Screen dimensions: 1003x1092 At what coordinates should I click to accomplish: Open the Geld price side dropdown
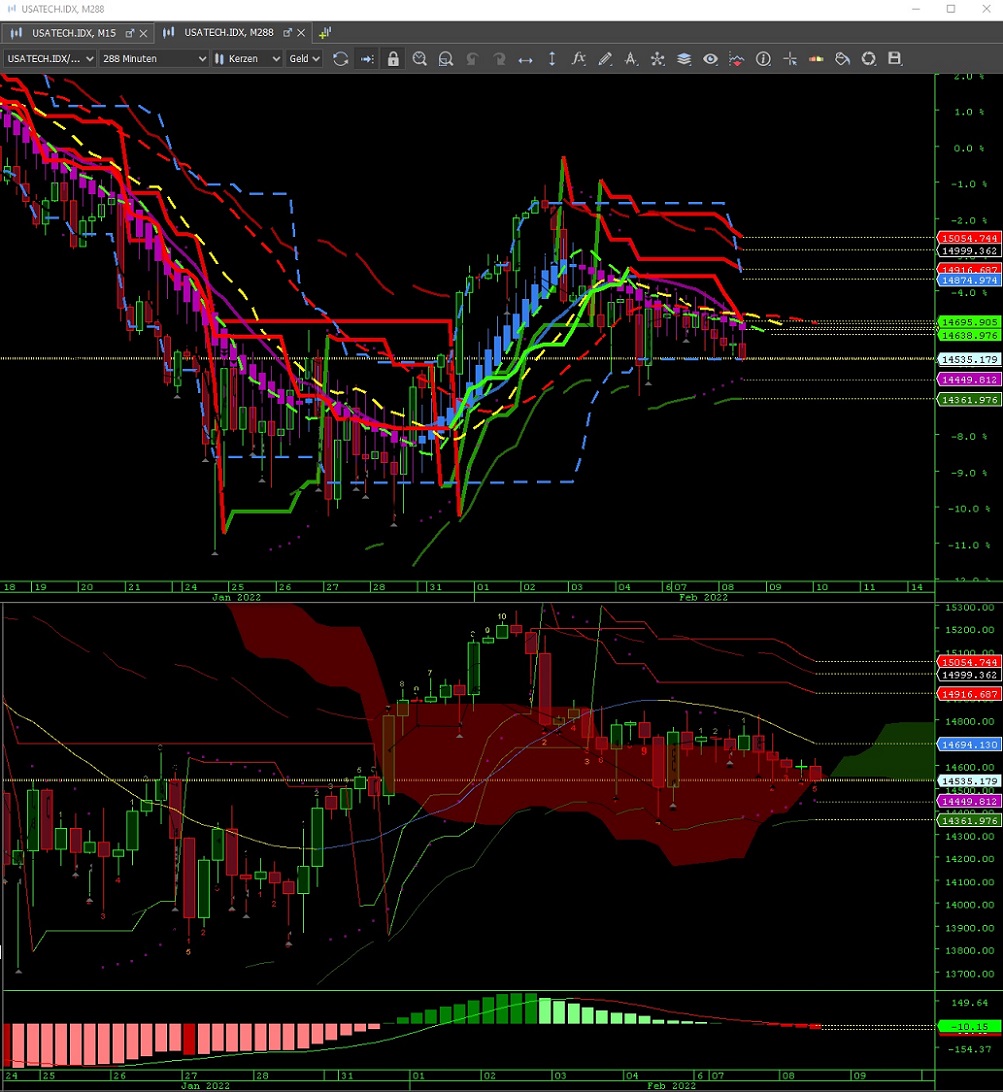(x=304, y=59)
